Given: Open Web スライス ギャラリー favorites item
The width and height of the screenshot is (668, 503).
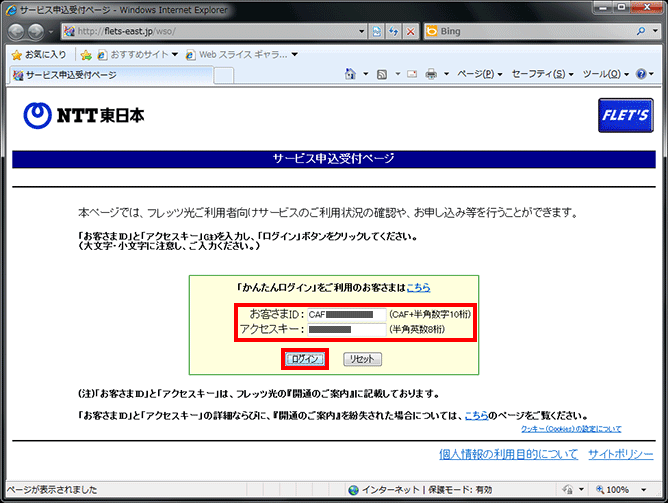Looking at the screenshot, I should (x=241, y=55).
